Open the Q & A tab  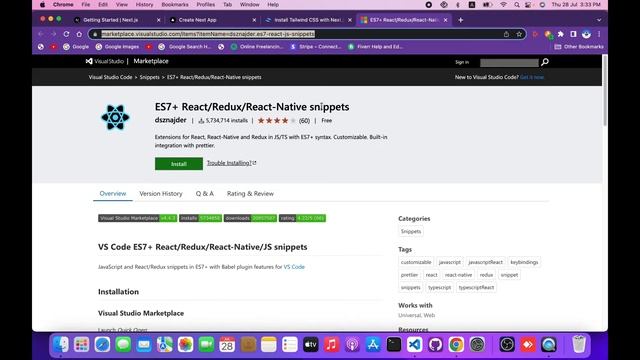click(x=204, y=193)
